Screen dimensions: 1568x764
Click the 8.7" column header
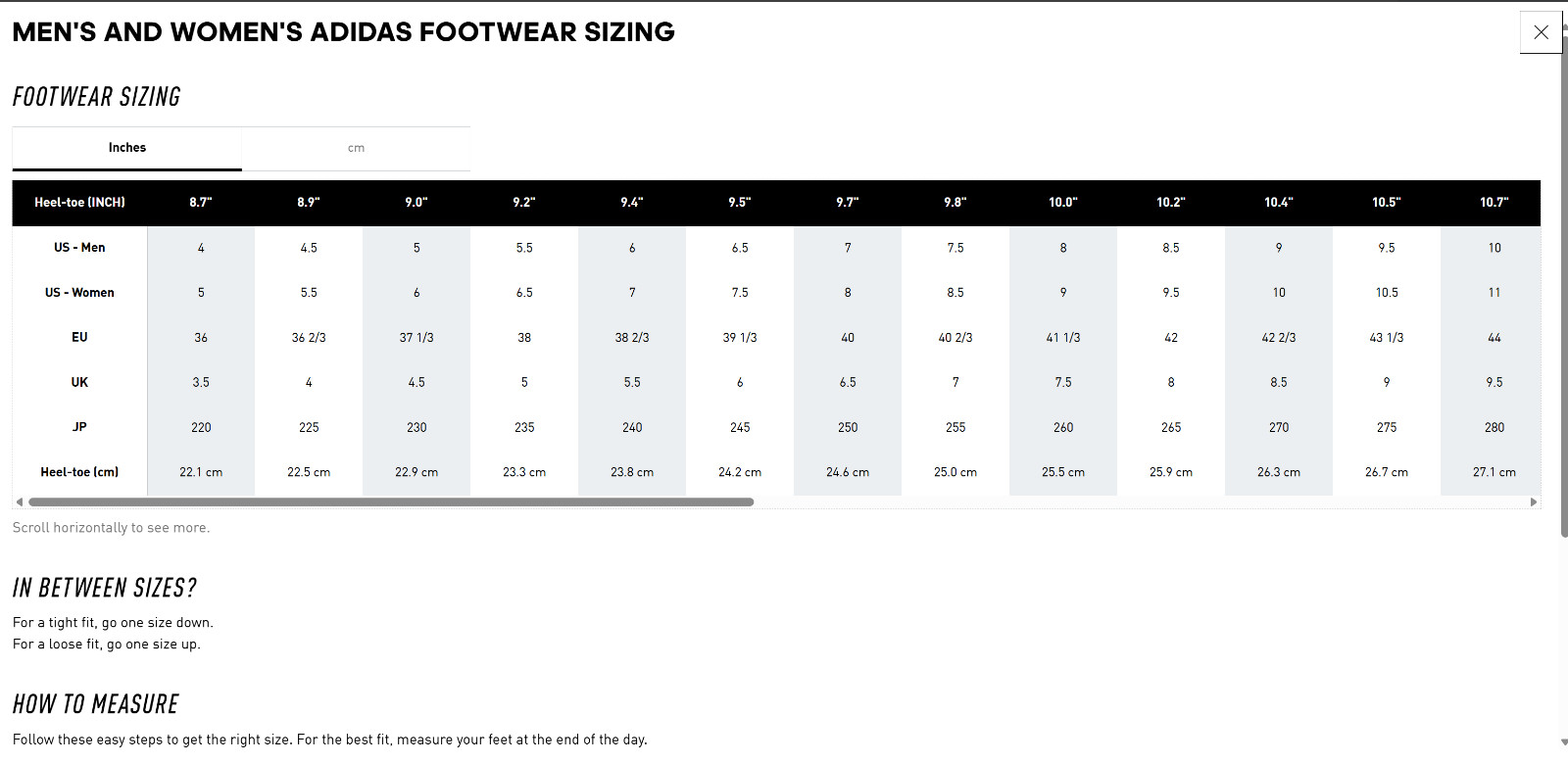(x=201, y=203)
